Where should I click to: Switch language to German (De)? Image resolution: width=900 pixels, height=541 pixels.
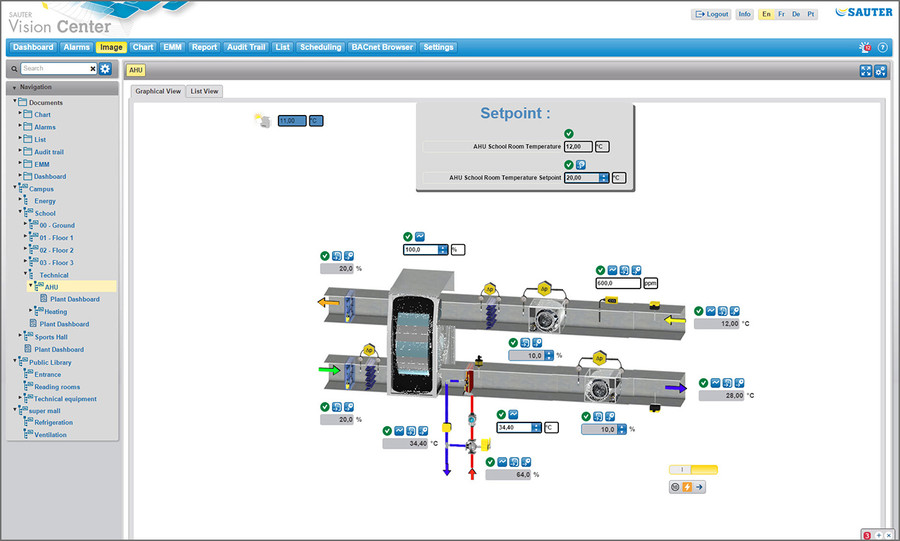(x=796, y=14)
